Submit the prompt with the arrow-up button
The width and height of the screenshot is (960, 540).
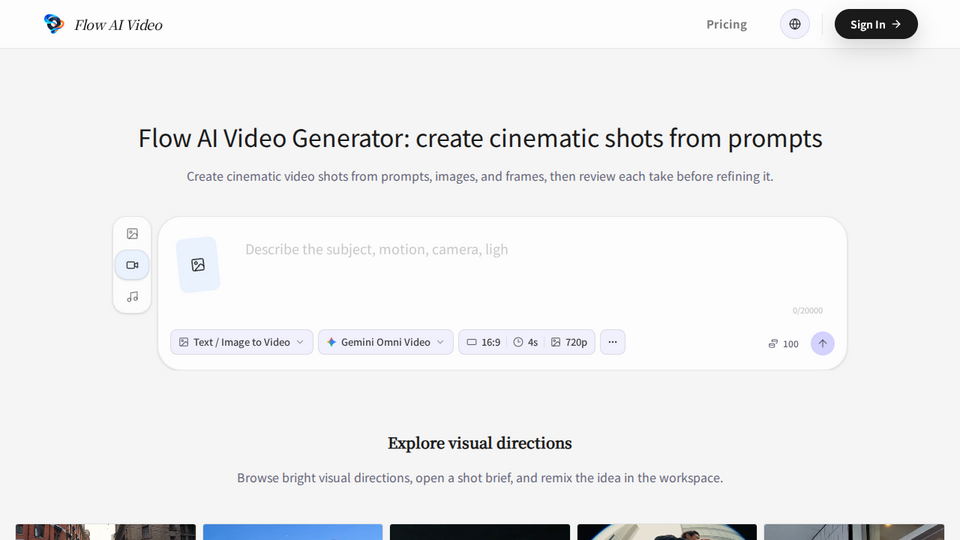822,343
